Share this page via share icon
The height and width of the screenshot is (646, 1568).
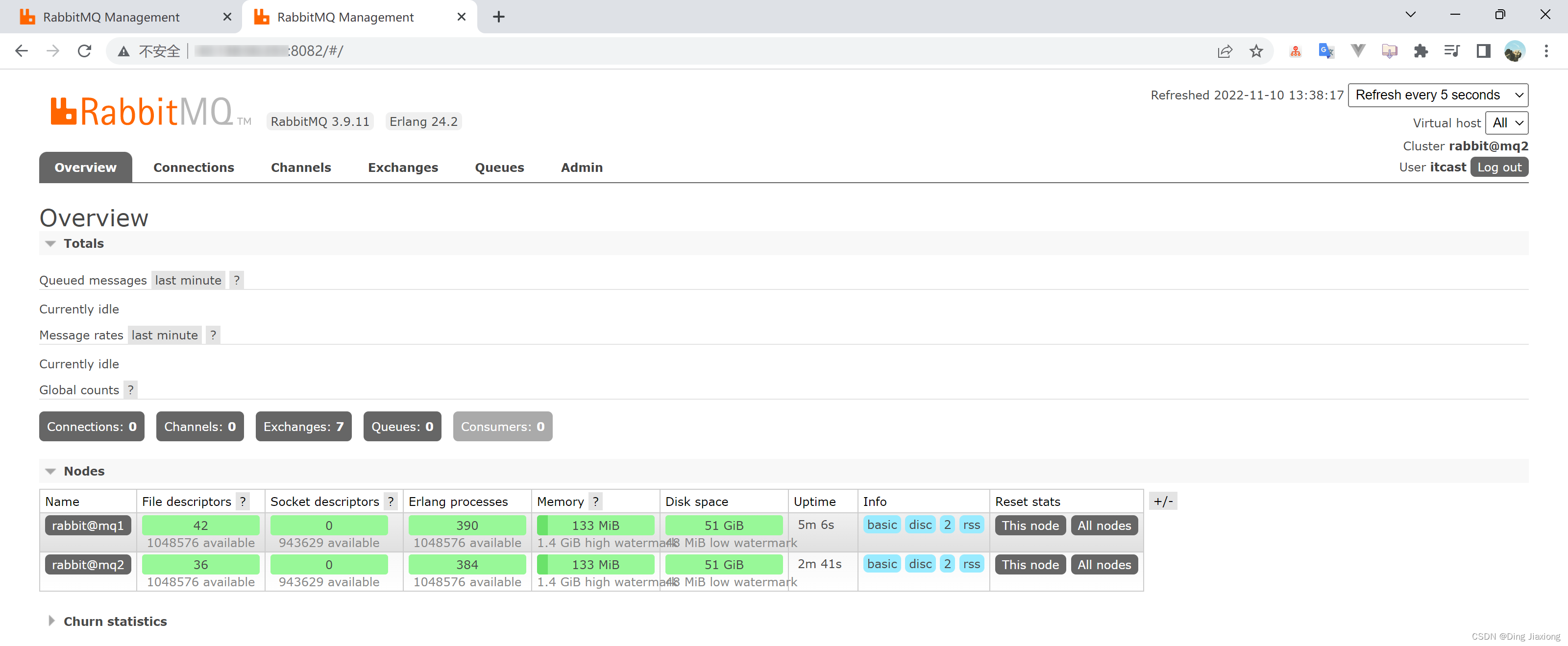1225,51
